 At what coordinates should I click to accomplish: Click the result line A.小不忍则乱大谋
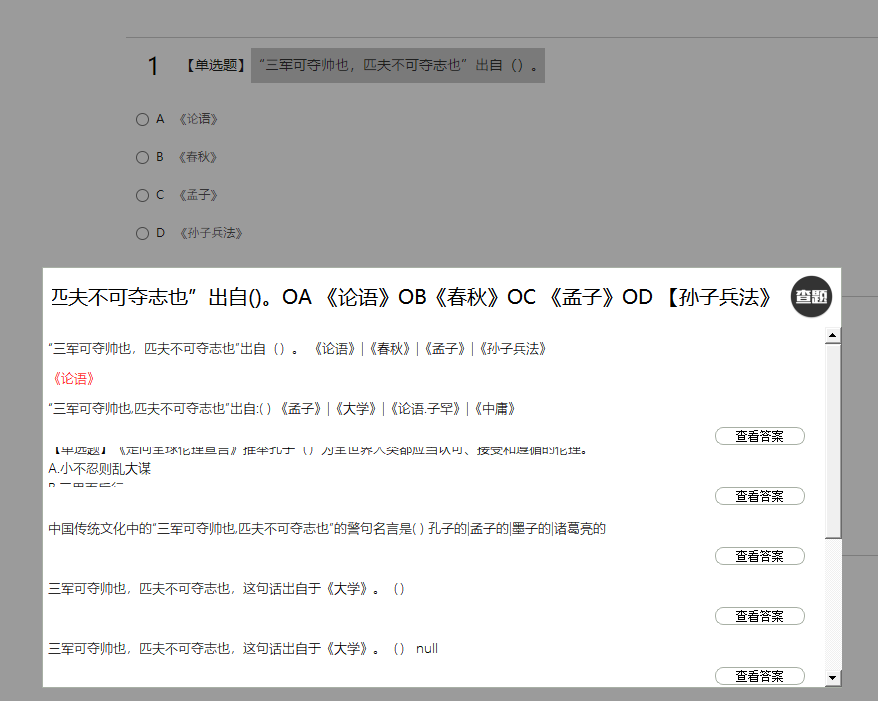100,469
